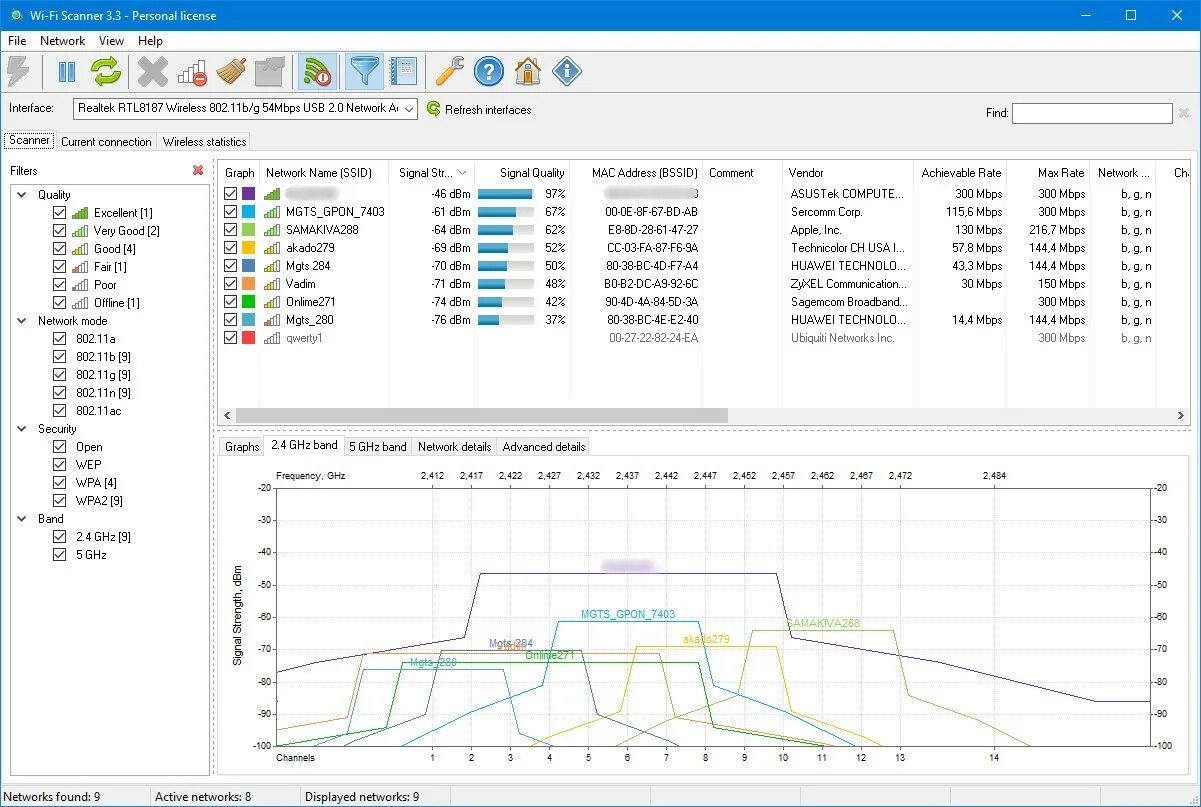The width and height of the screenshot is (1201, 807).
Task: Toggle the notebook details panel icon
Action: (402, 71)
